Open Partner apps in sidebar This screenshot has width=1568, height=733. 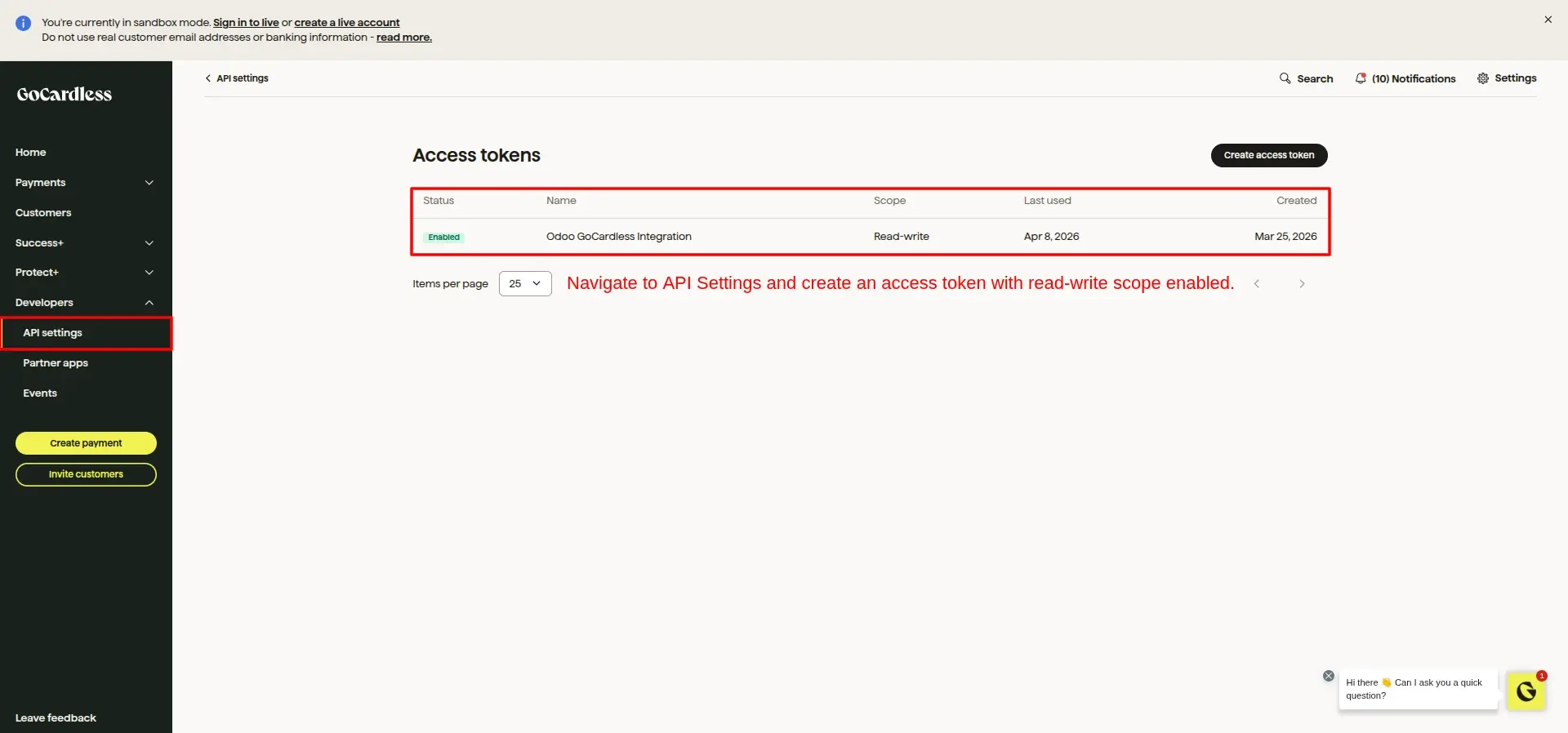pos(56,363)
